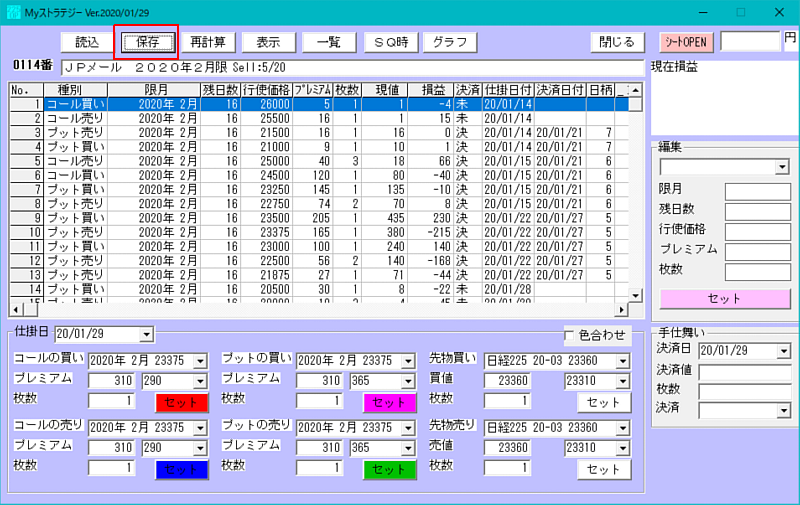Screen dimensions: 800x505
Task: Click the green セット button
Action: tap(390, 470)
